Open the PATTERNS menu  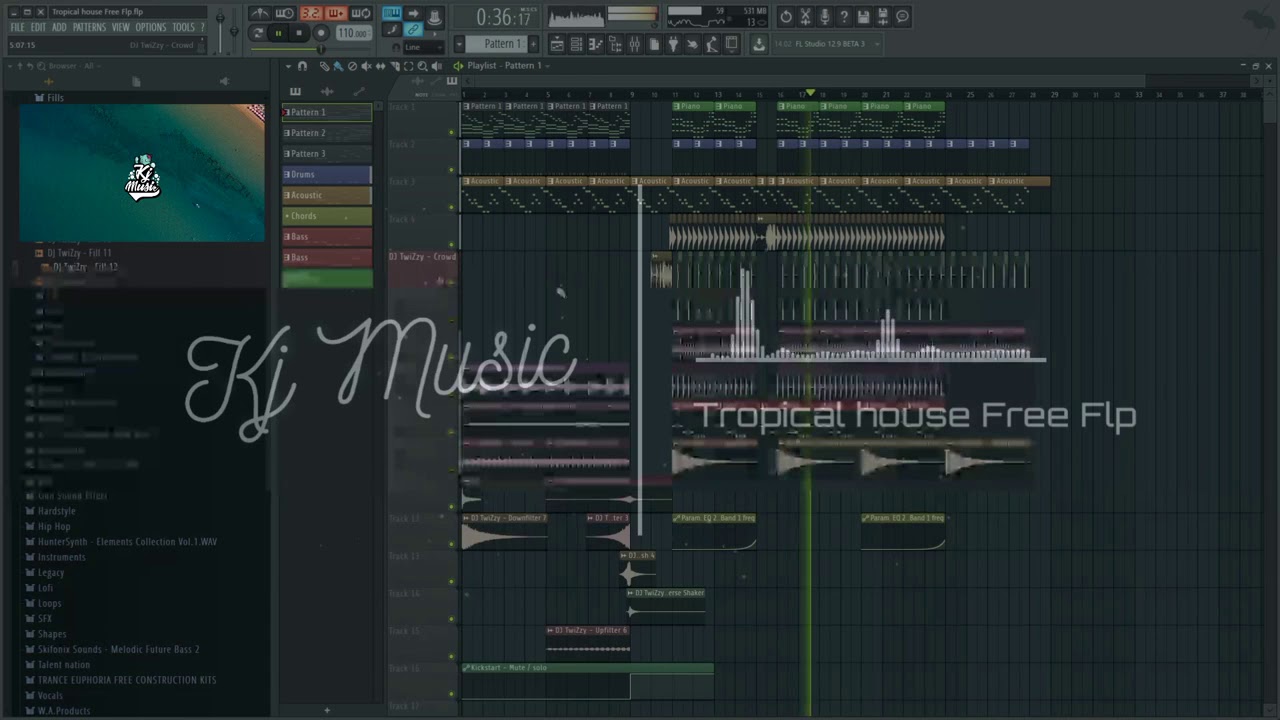[89, 27]
